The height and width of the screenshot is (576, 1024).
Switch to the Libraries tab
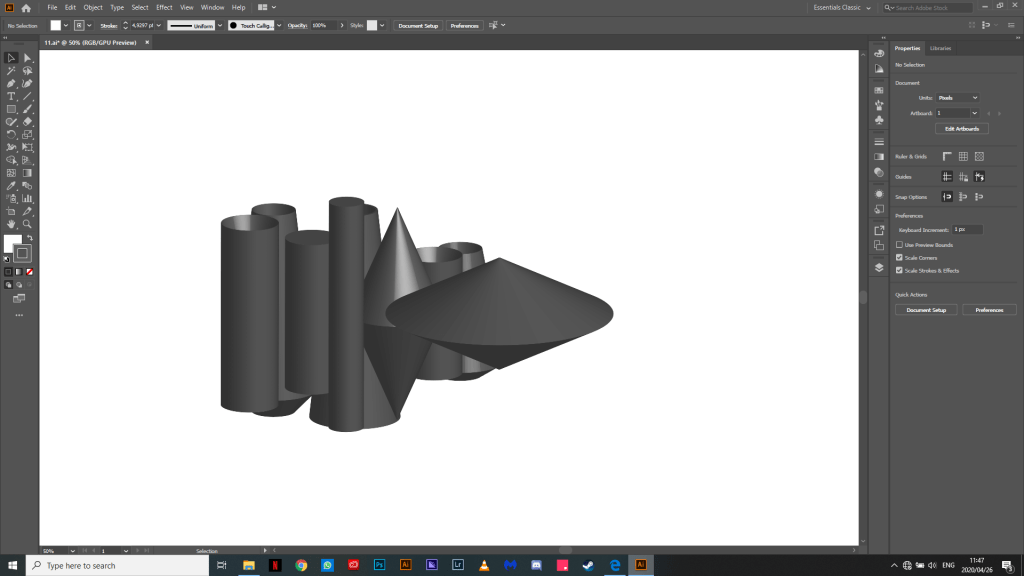pyautogui.click(x=940, y=48)
